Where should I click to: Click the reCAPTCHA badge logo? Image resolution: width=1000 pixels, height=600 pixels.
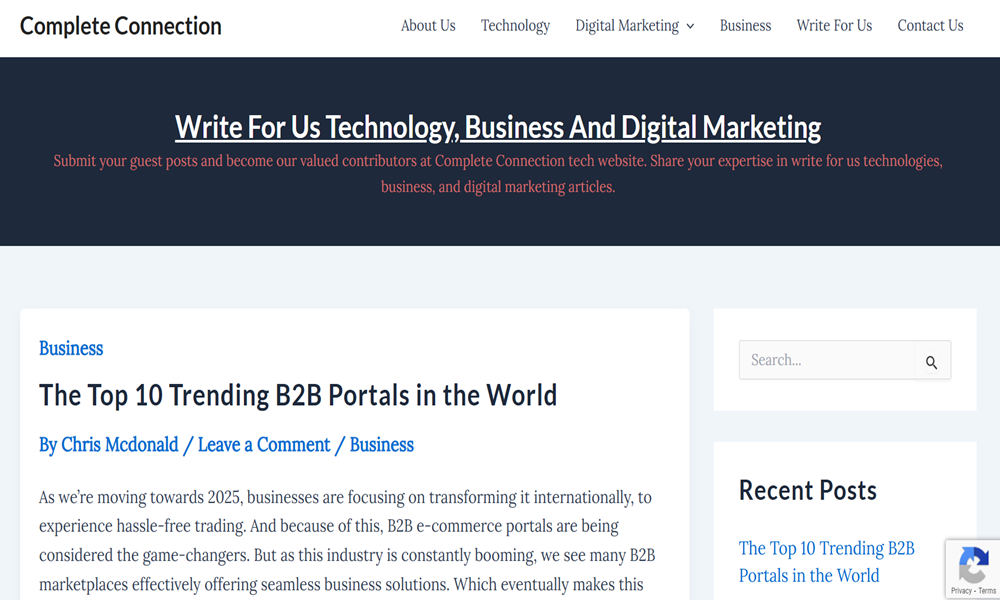973,566
